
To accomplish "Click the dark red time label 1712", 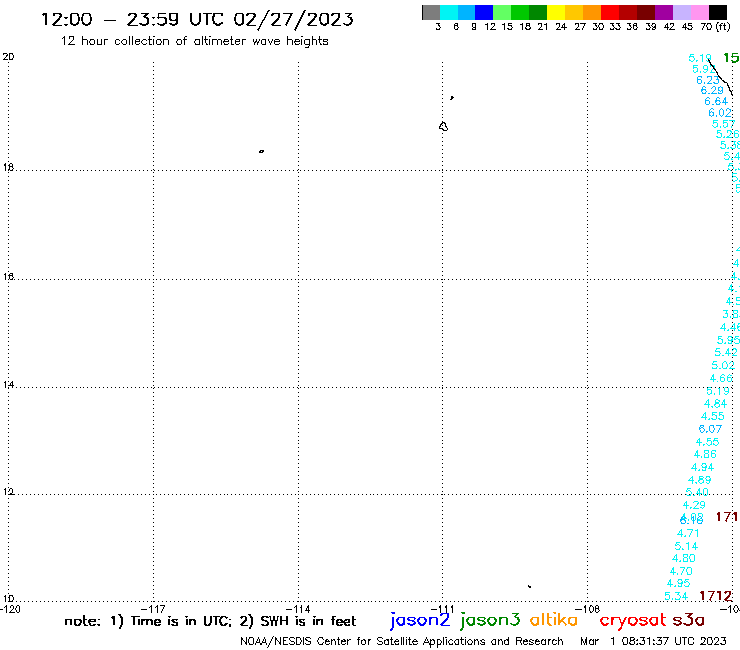I will pyautogui.click(x=715, y=596).
